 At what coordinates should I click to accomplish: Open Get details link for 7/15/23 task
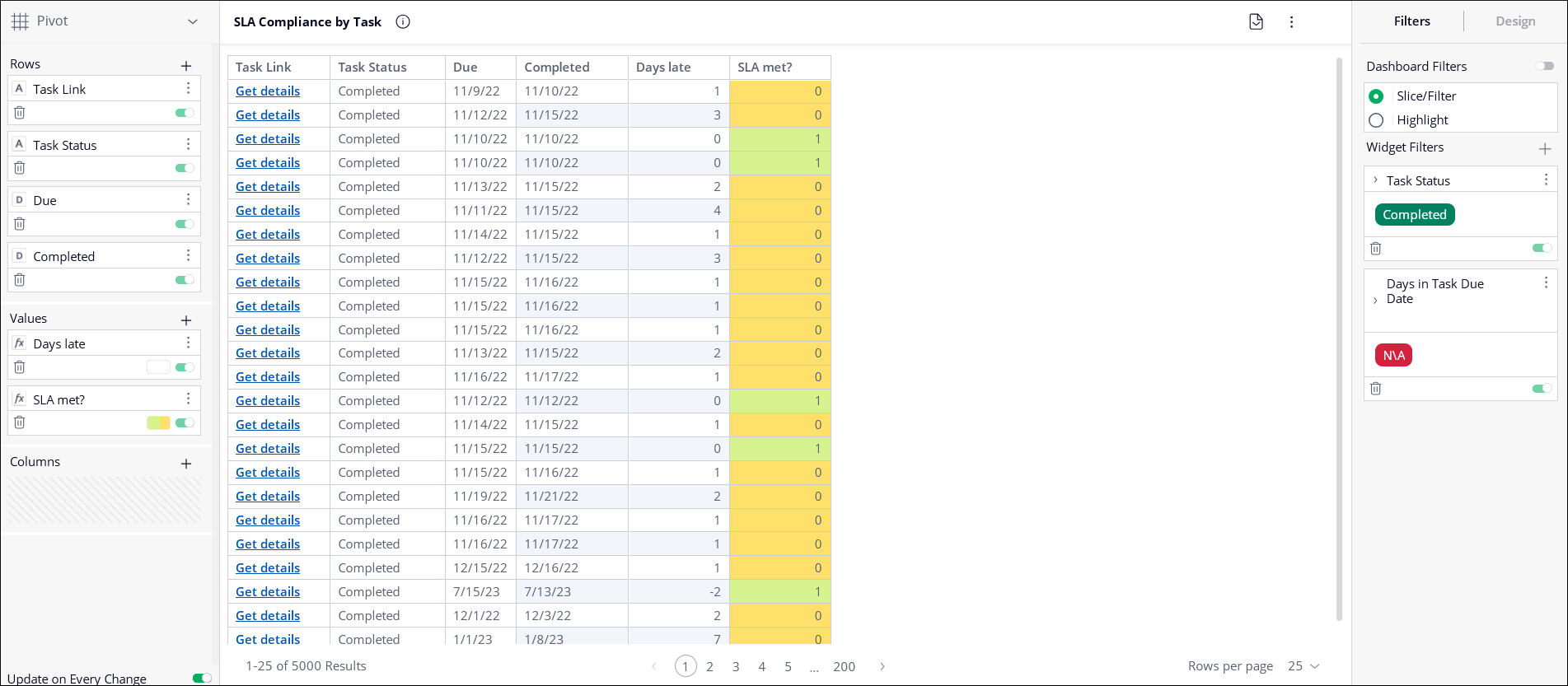click(x=268, y=592)
